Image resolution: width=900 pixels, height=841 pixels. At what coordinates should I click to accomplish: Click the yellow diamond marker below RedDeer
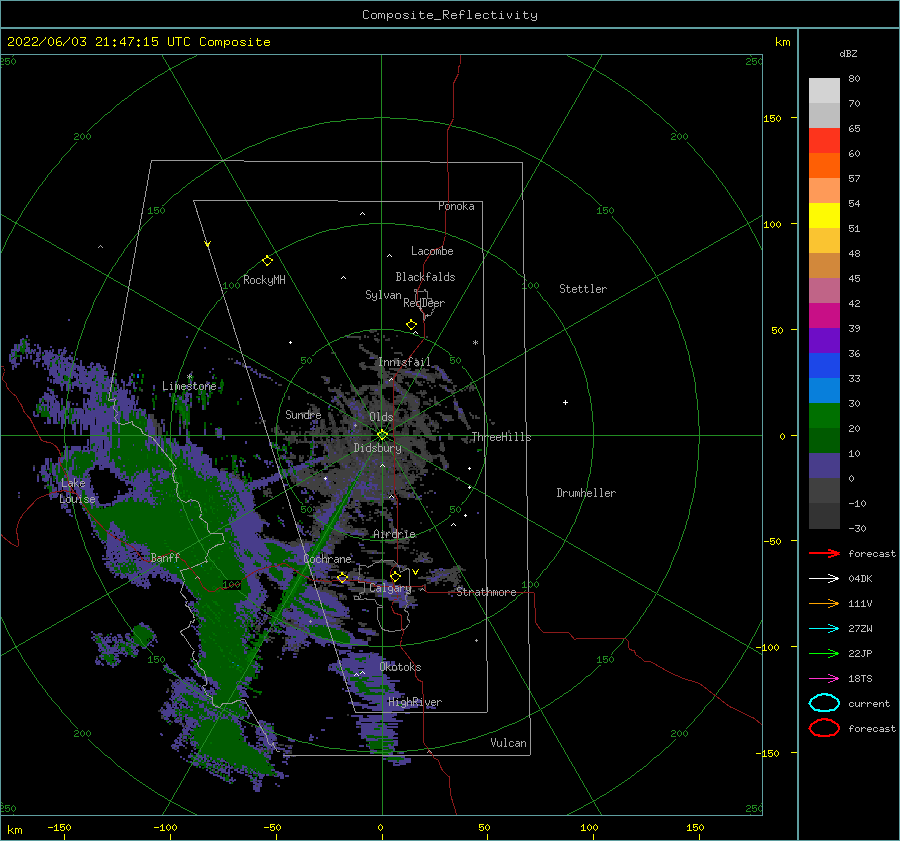412,325
